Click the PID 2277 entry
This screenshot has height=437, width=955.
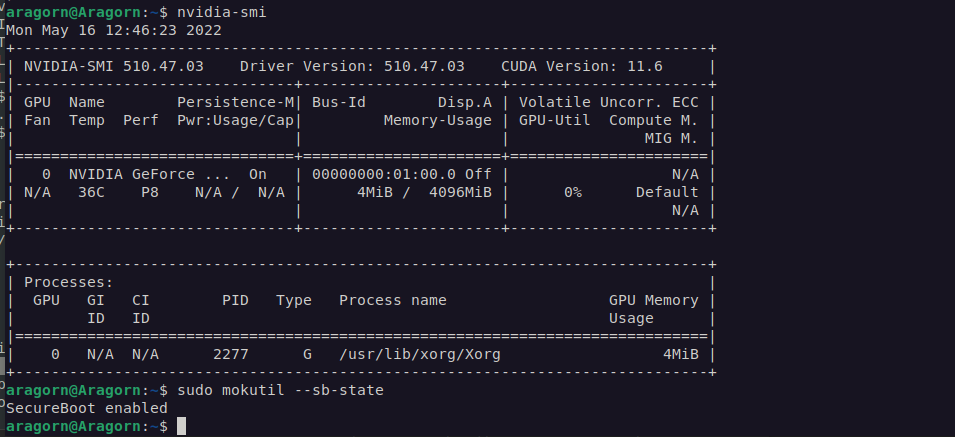pos(230,354)
